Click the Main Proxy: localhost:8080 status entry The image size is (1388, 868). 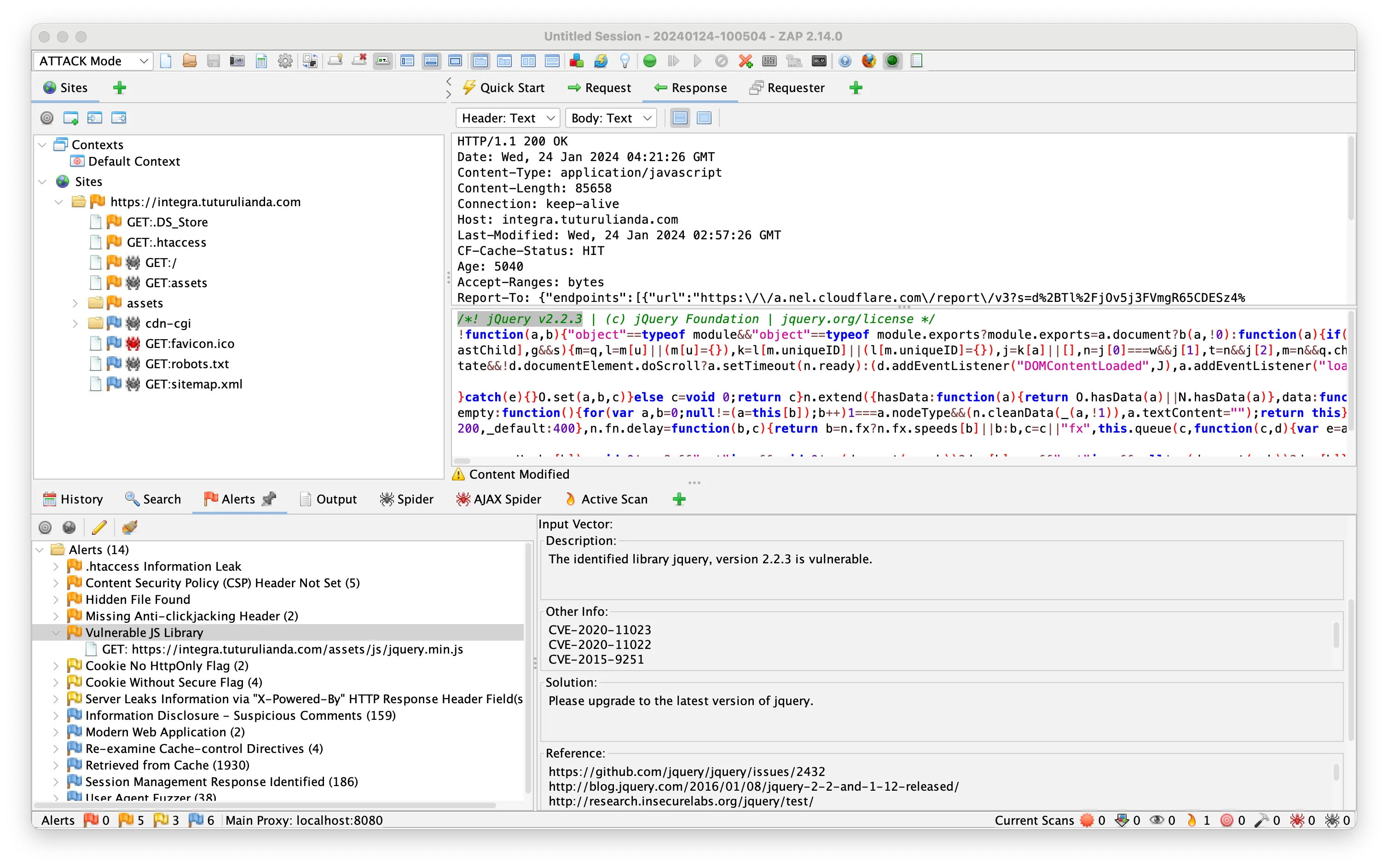coord(304,820)
